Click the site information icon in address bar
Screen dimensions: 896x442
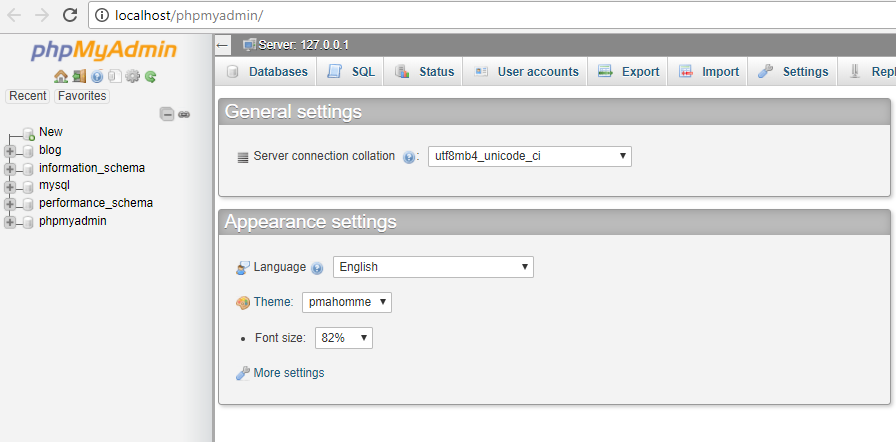tap(102, 15)
